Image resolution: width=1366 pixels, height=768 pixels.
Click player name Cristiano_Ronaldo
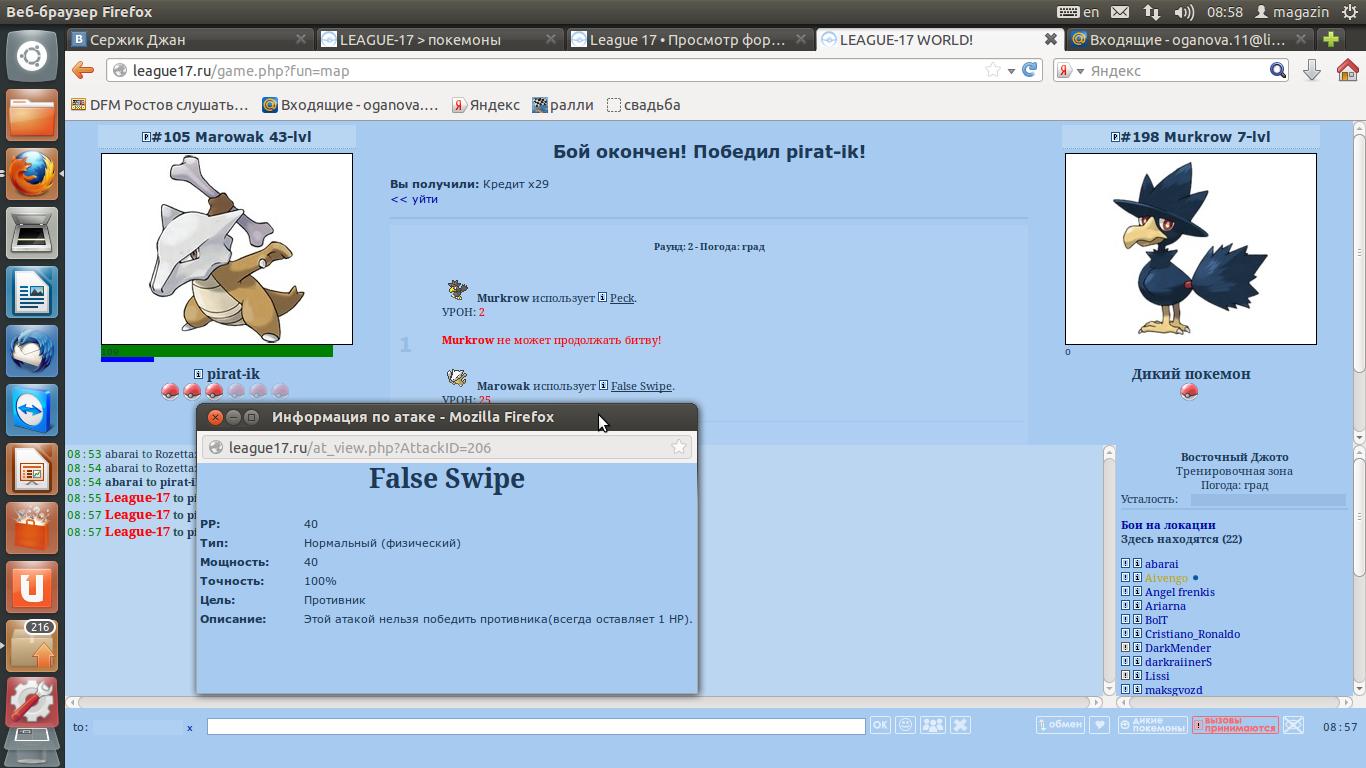1192,634
